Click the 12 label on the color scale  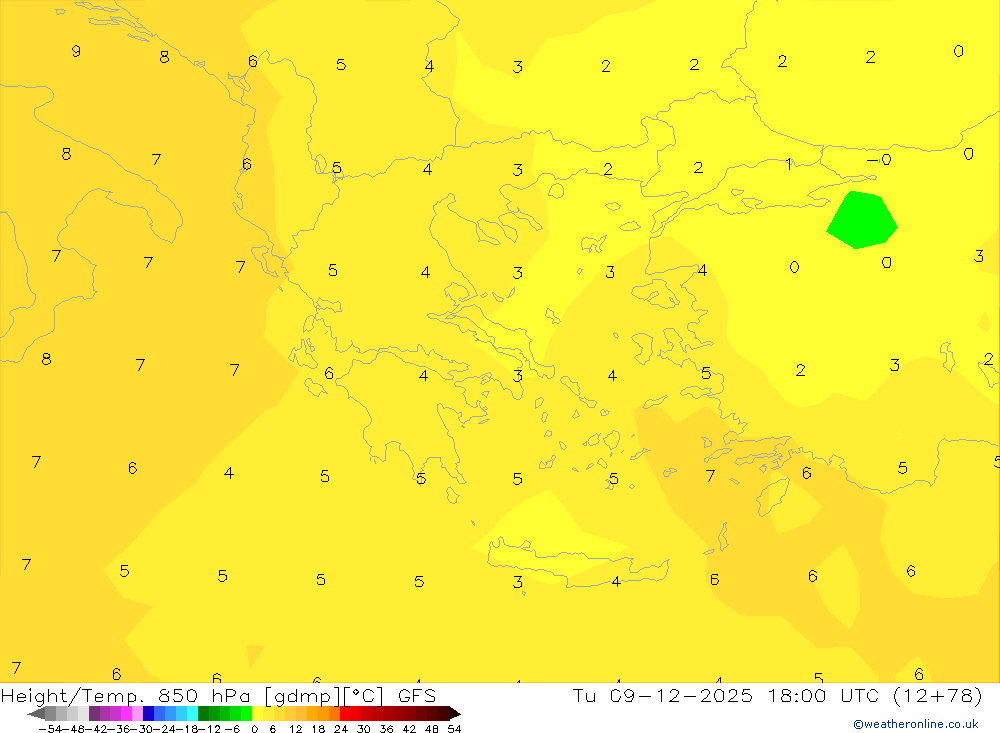pyautogui.click(x=295, y=729)
